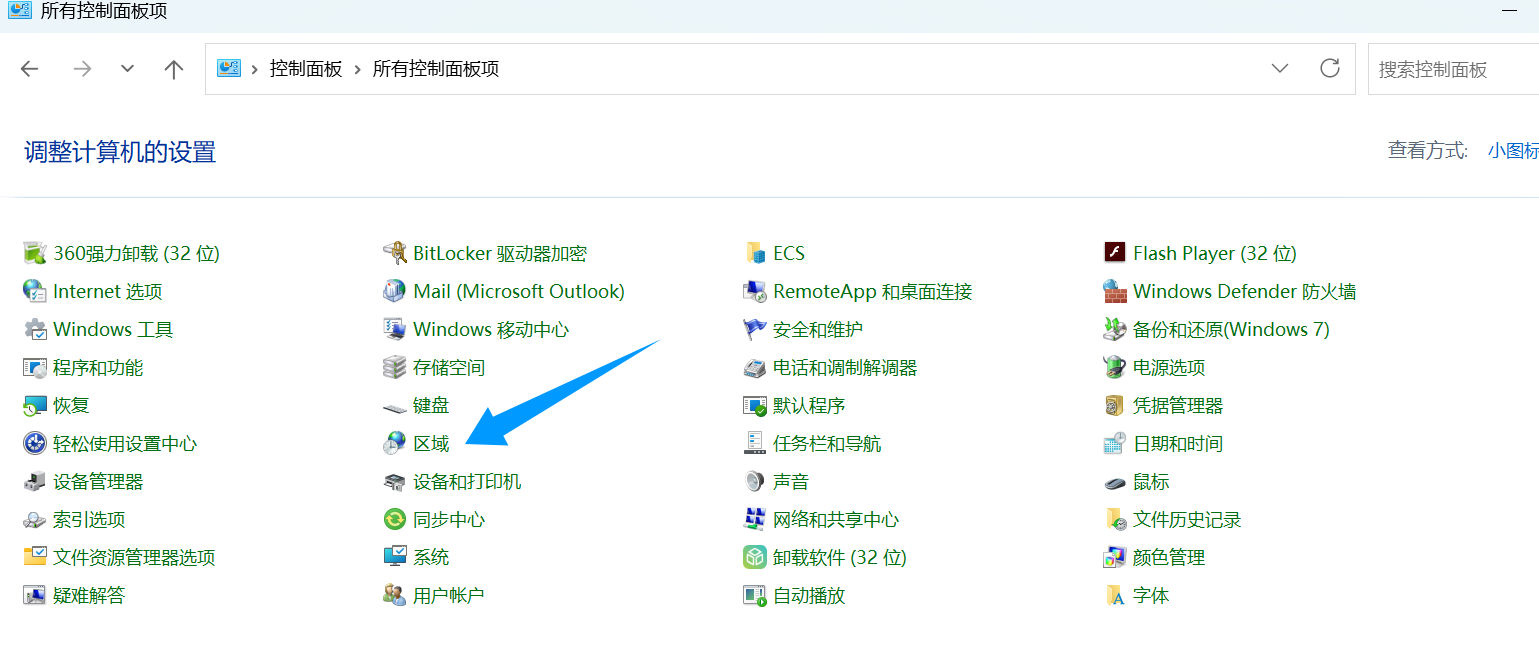Image resolution: width=1539 pixels, height=648 pixels.
Task: Go forward with the right arrow
Action: [x=82, y=69]
